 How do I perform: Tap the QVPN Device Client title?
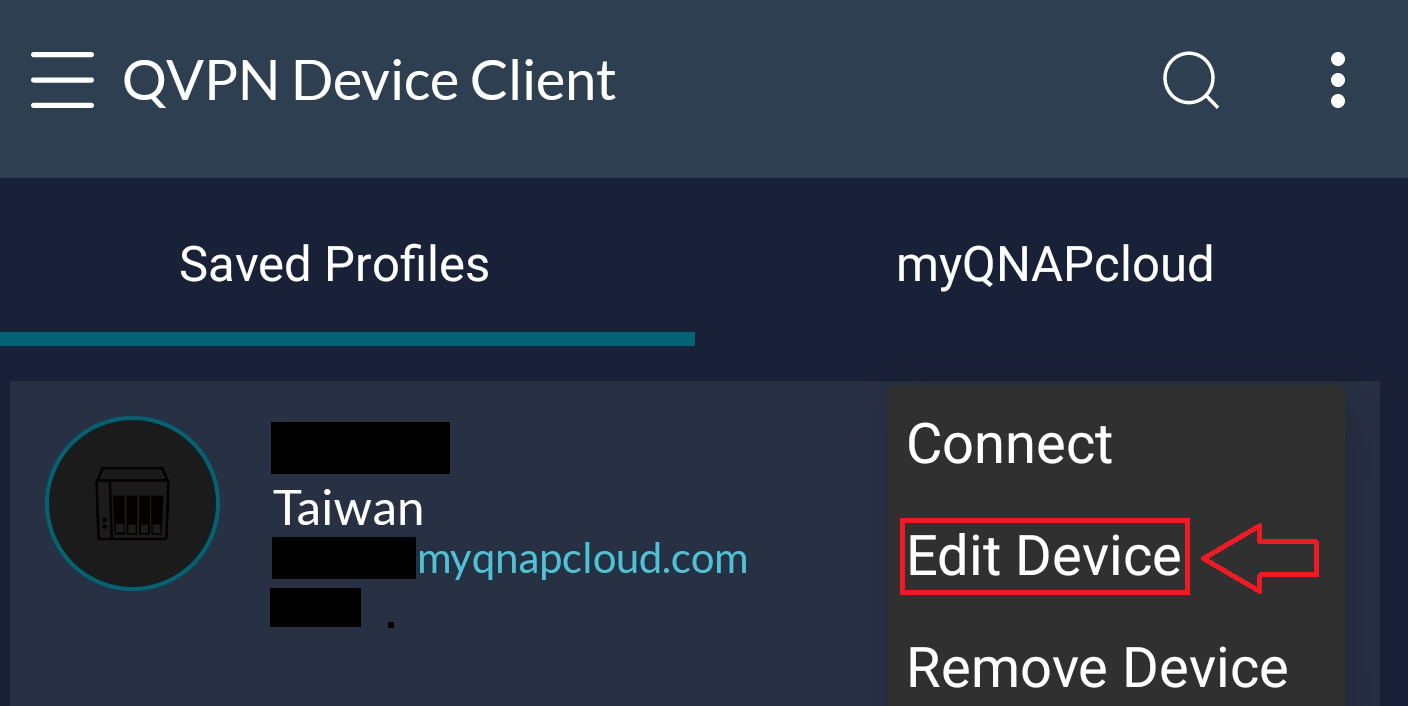(368, 80)
